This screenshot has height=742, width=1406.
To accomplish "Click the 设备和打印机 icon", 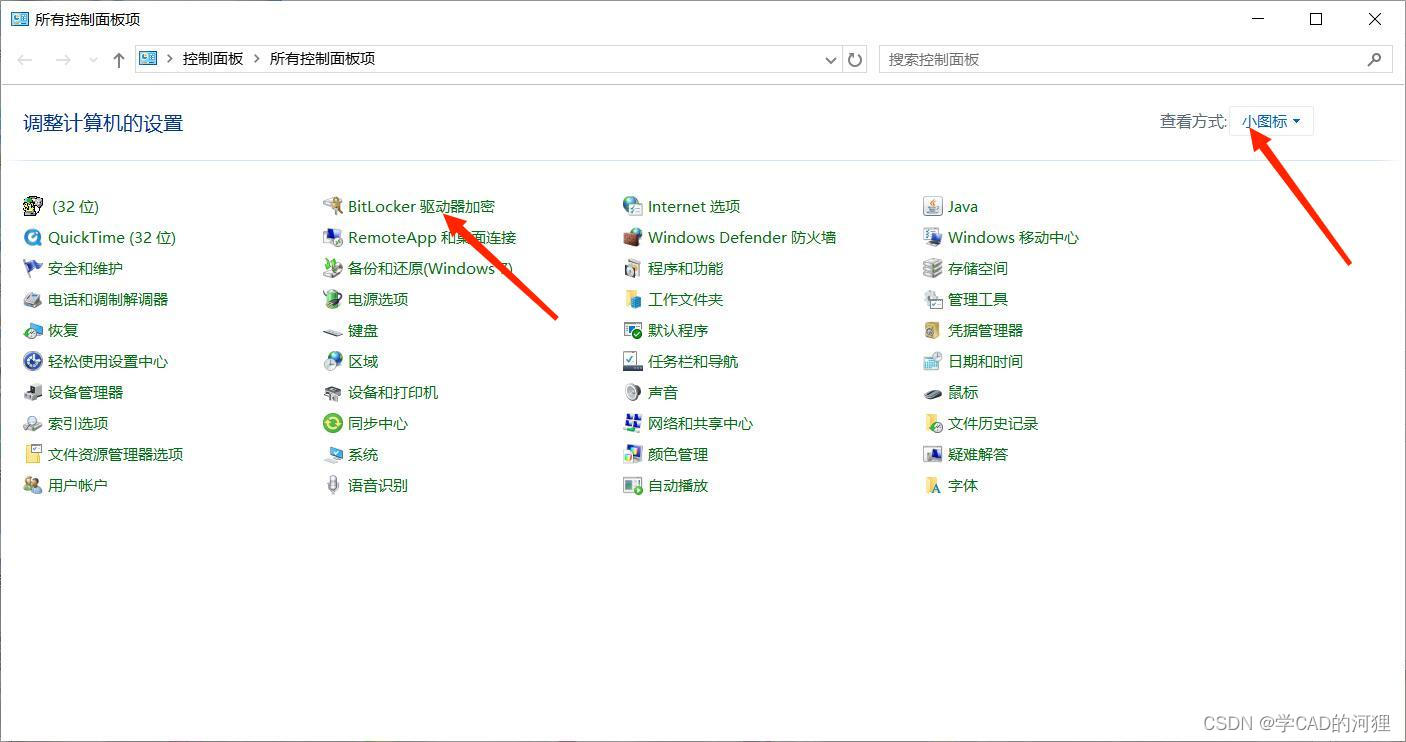I will click(333, 392).
